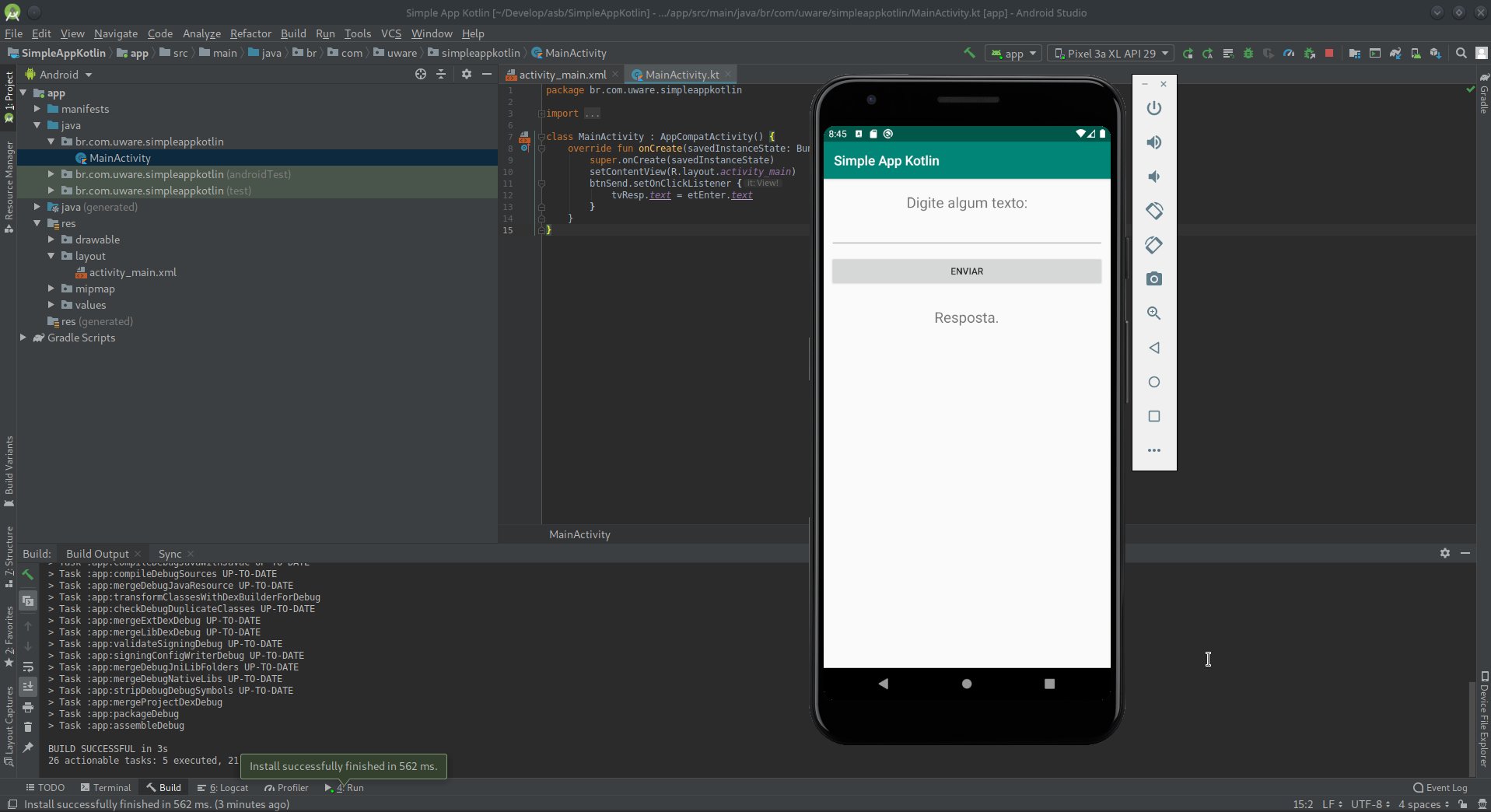Click emulator volume up icon

[x=1154, y=142]
